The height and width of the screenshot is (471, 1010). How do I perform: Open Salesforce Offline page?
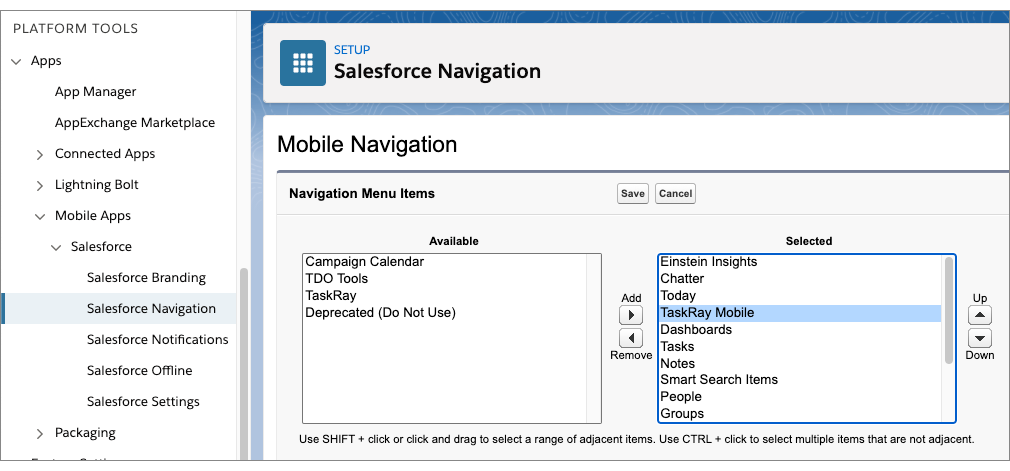click(140, 370)
